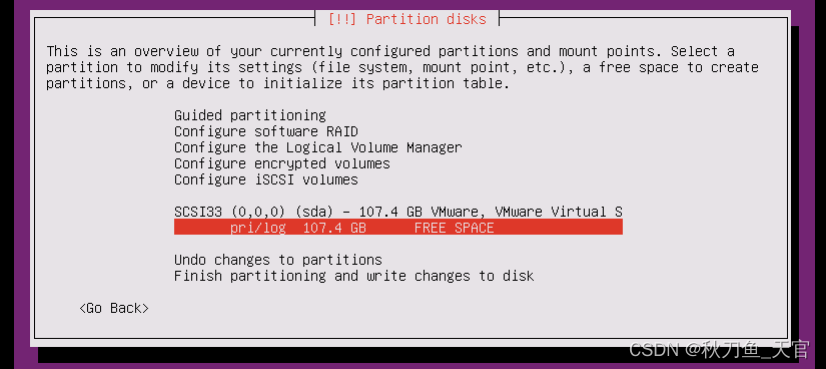The width and height of the screenshot is (826, 369).
Task: Select the SCSI33 sda disk device
Action: click(x=398, y=211)
